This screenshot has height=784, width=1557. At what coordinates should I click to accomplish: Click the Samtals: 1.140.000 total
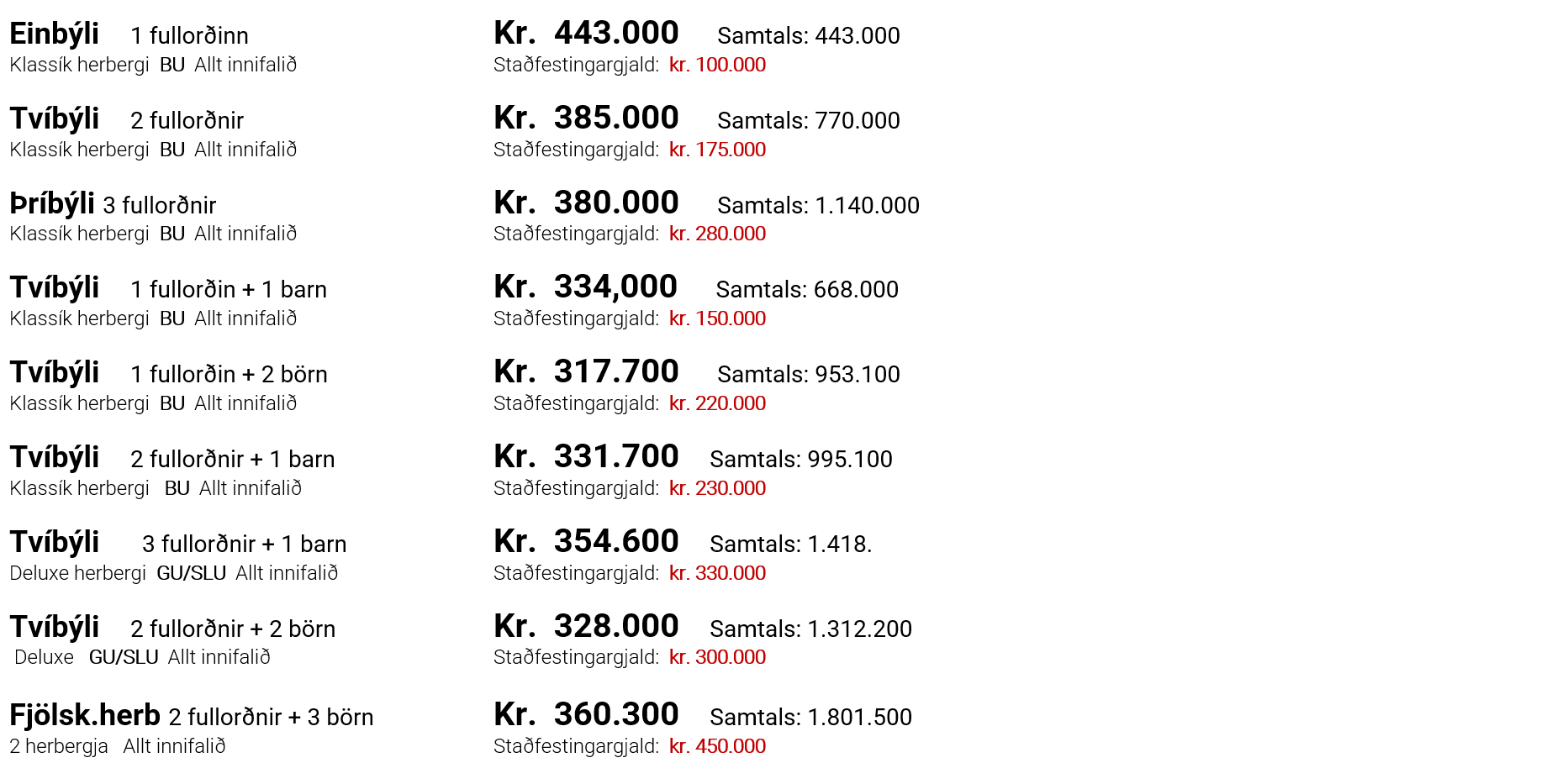818,206
